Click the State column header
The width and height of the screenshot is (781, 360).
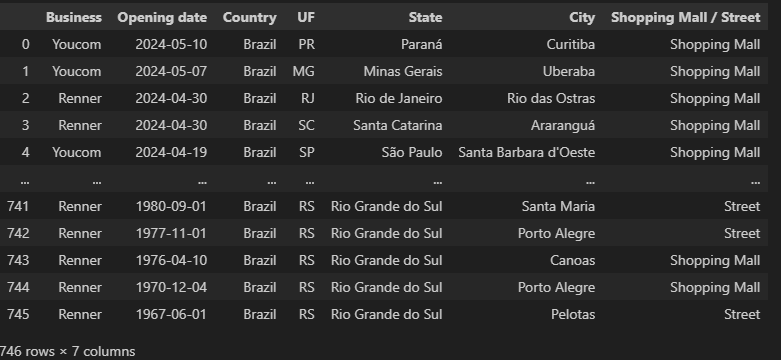[425, 17]
